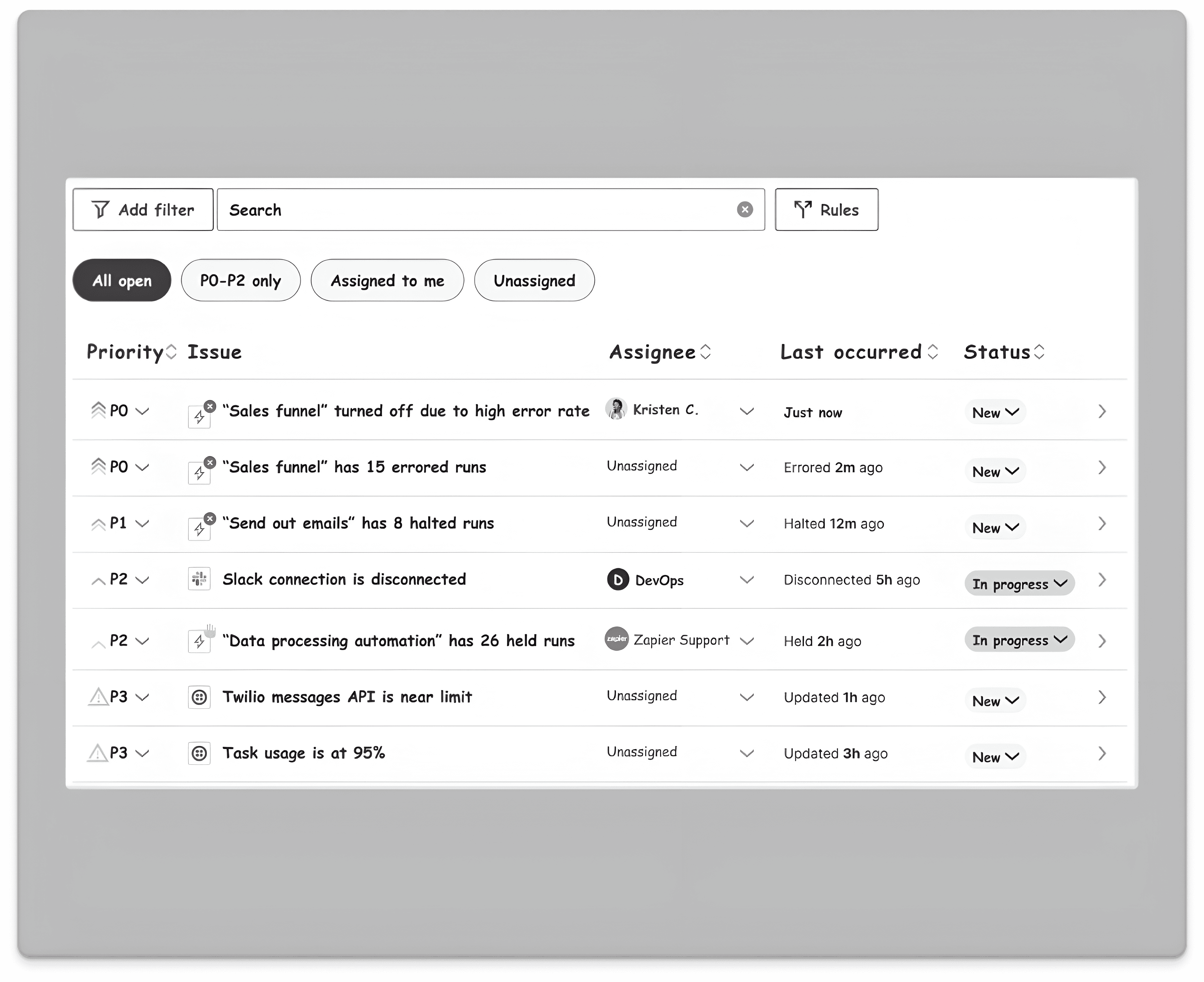Click the clear search X icon
1204x982 pixels.
[745, 210]
